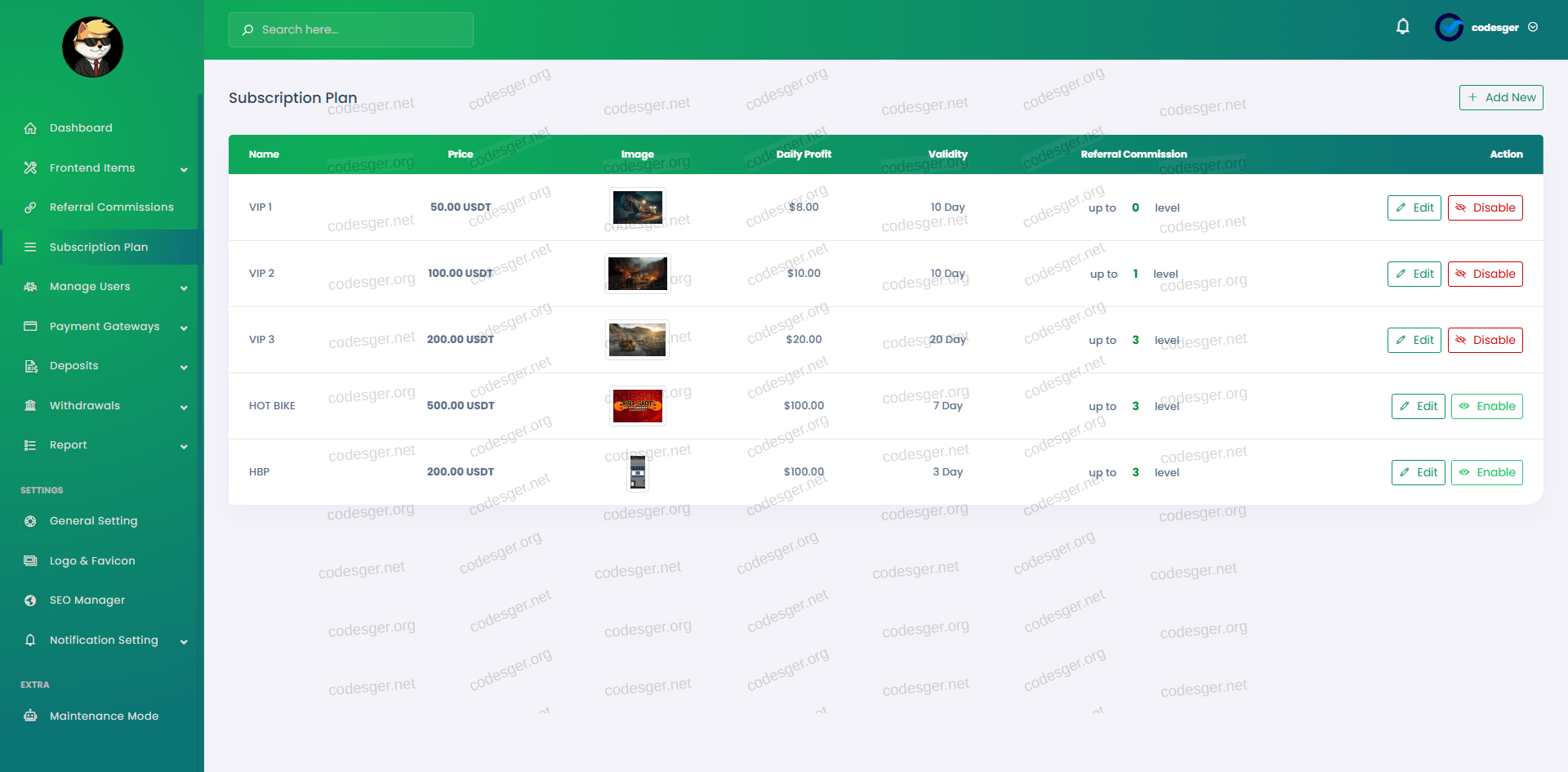Edit the VIP 2 subscription plan
1568x772 pixels.
(1414, 274)
